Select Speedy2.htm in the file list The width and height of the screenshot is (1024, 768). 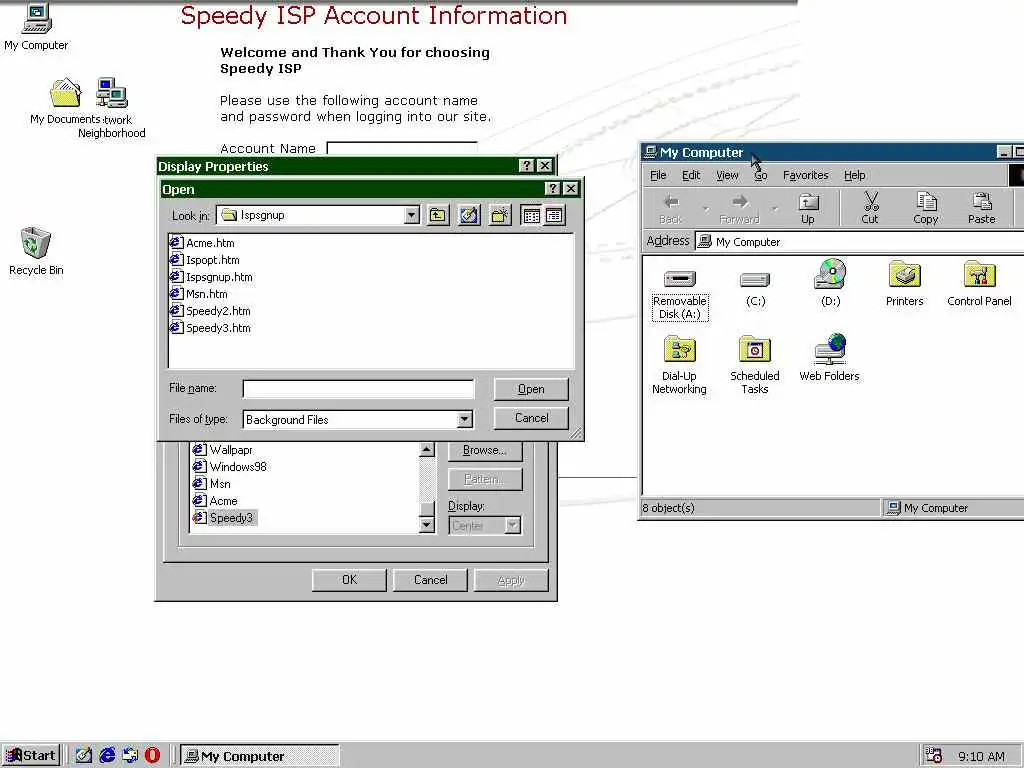(x=210, y=311)
